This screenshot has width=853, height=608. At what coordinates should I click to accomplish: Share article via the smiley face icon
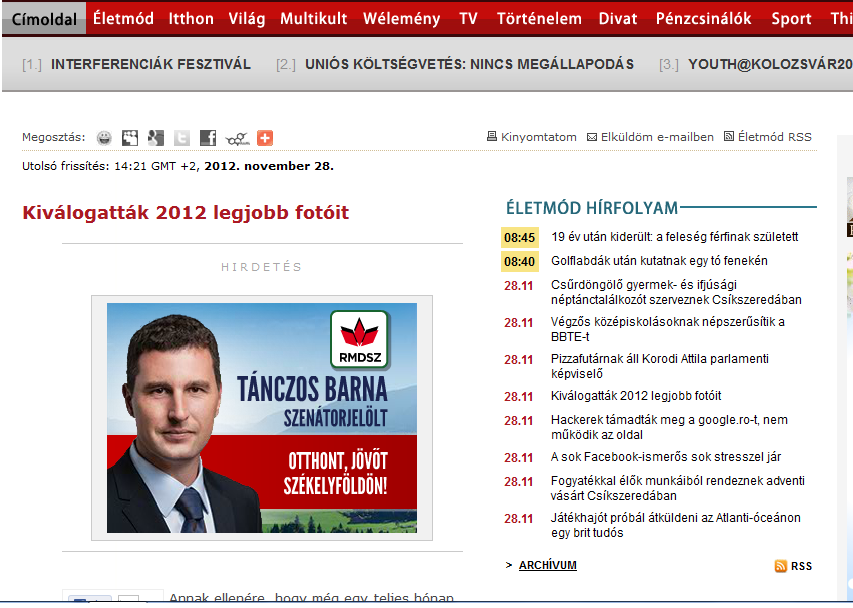104,138
